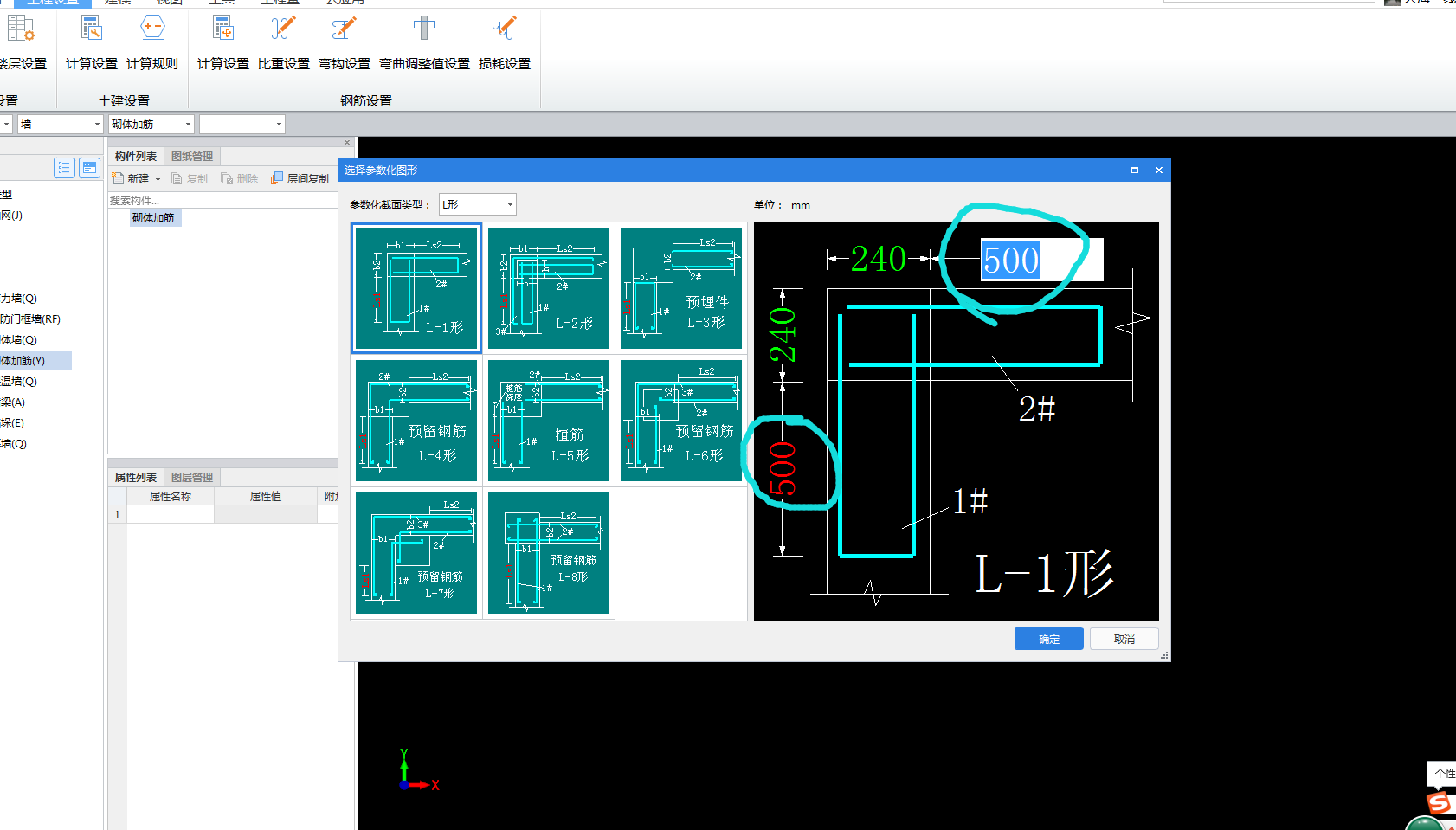Screen dimensions: 1456x830
Task: Open the 参数化截面类型 L形 dropdown
Action: click(x=478, y=204)
